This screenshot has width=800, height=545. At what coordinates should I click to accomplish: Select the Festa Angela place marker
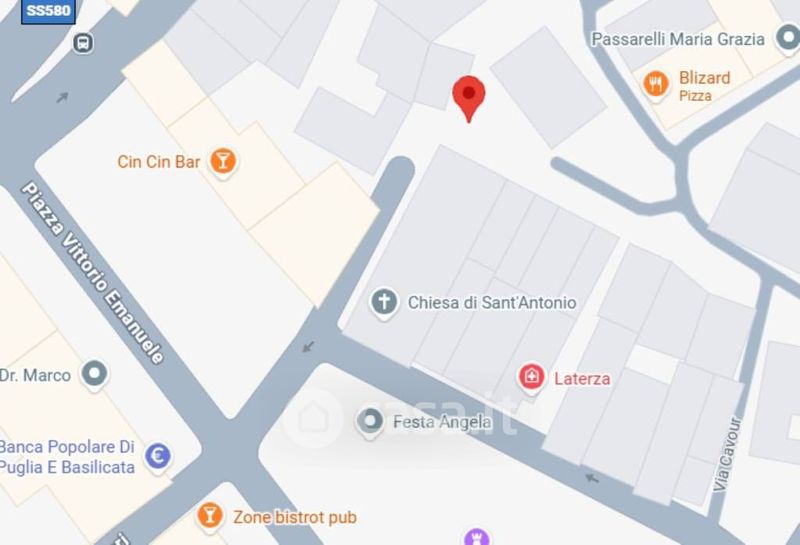click(x=370, y=422)
